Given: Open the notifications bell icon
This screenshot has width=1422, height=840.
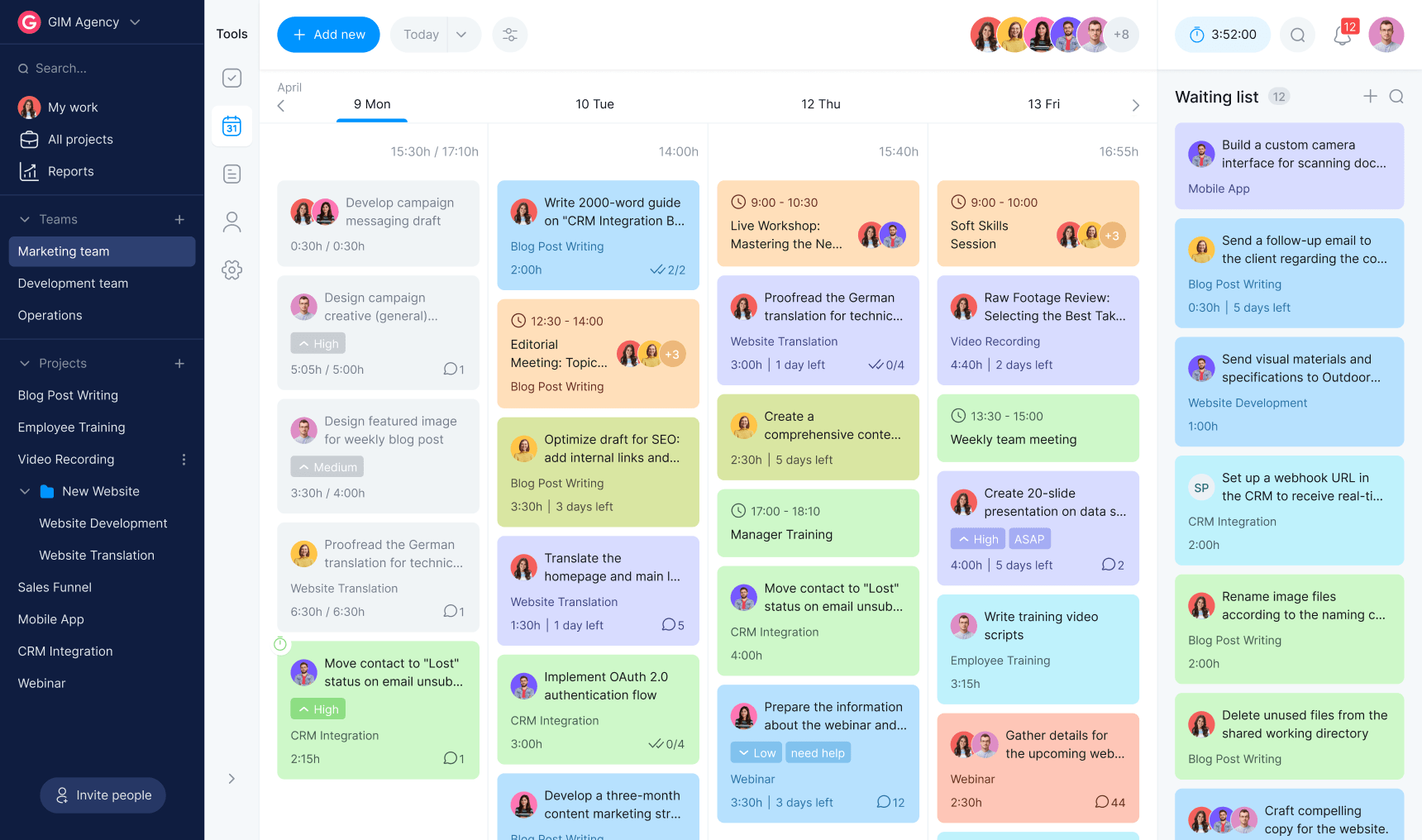Looking at the screenshot, I should tap(1343, 36).
